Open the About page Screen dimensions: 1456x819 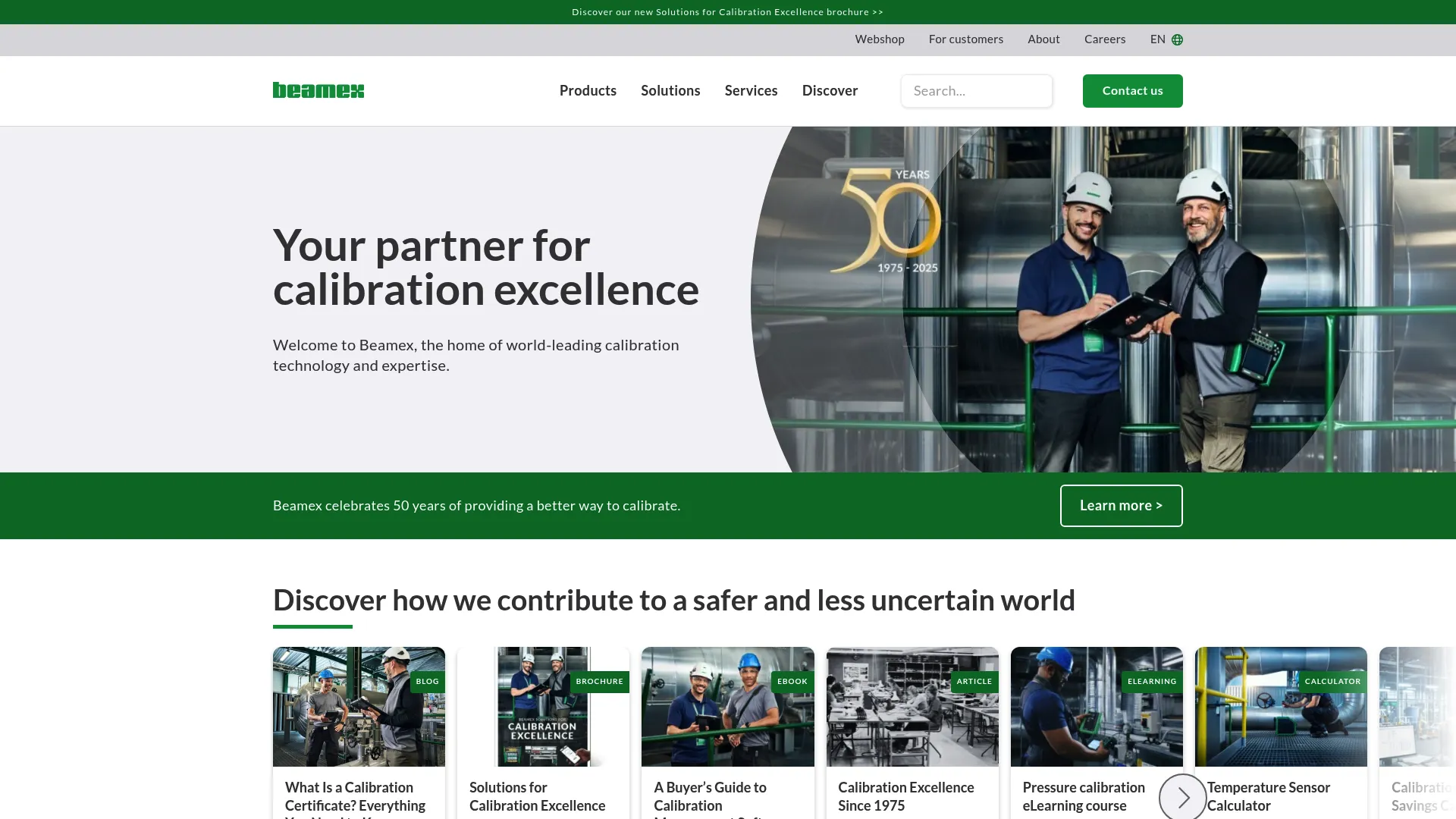[1043, 39]
